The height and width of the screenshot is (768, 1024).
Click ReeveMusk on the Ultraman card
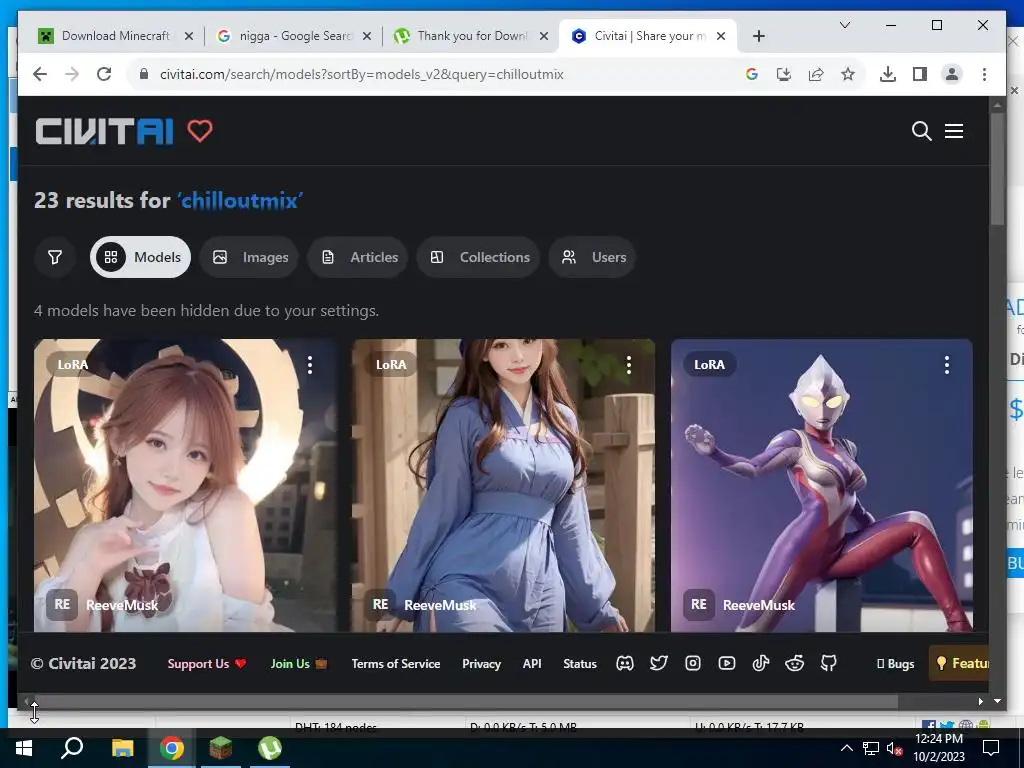pyautogui.click(x=759, y=605)
